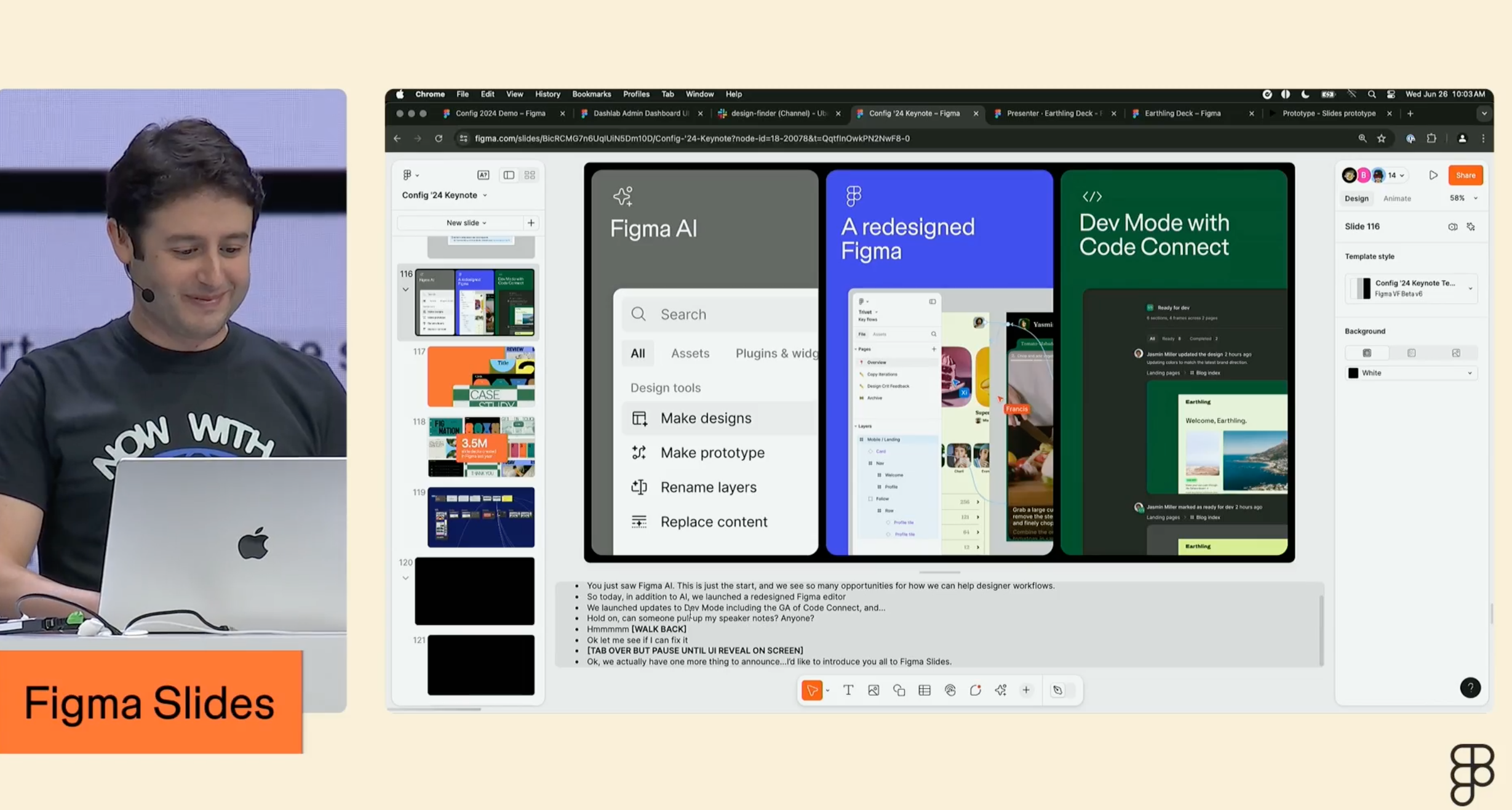
Task: Open the Bookmarks menu in Chrome
Action: click(591, 94)
